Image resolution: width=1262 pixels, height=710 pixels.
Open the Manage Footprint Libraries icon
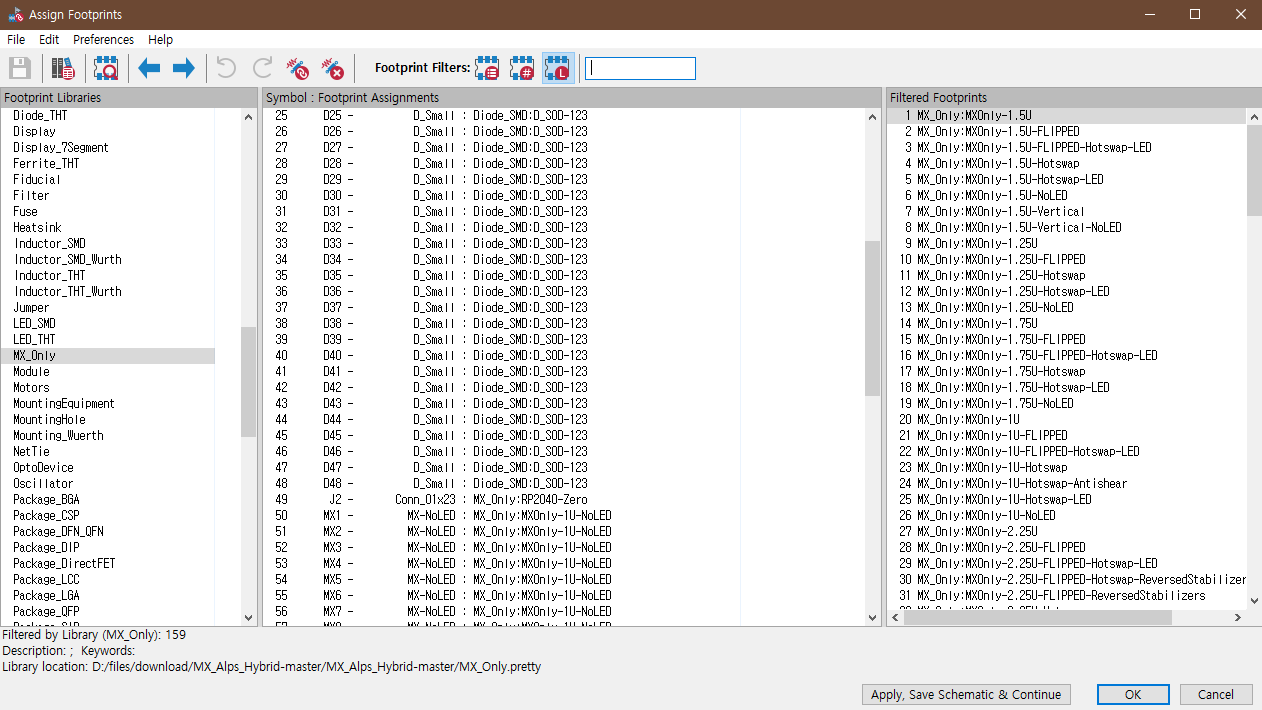tap(64, 69)
